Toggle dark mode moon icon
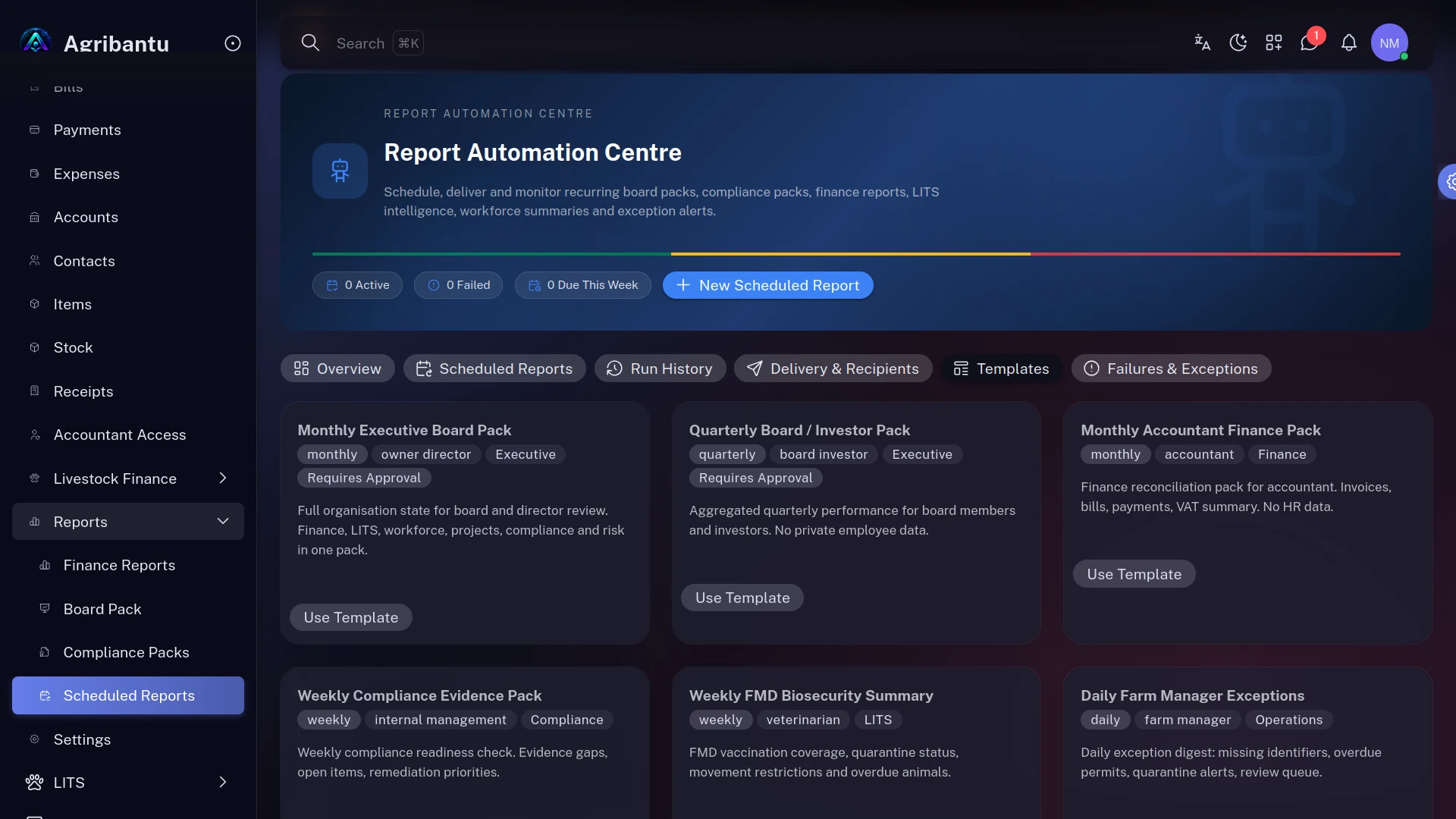 (x=1238, y=42)
